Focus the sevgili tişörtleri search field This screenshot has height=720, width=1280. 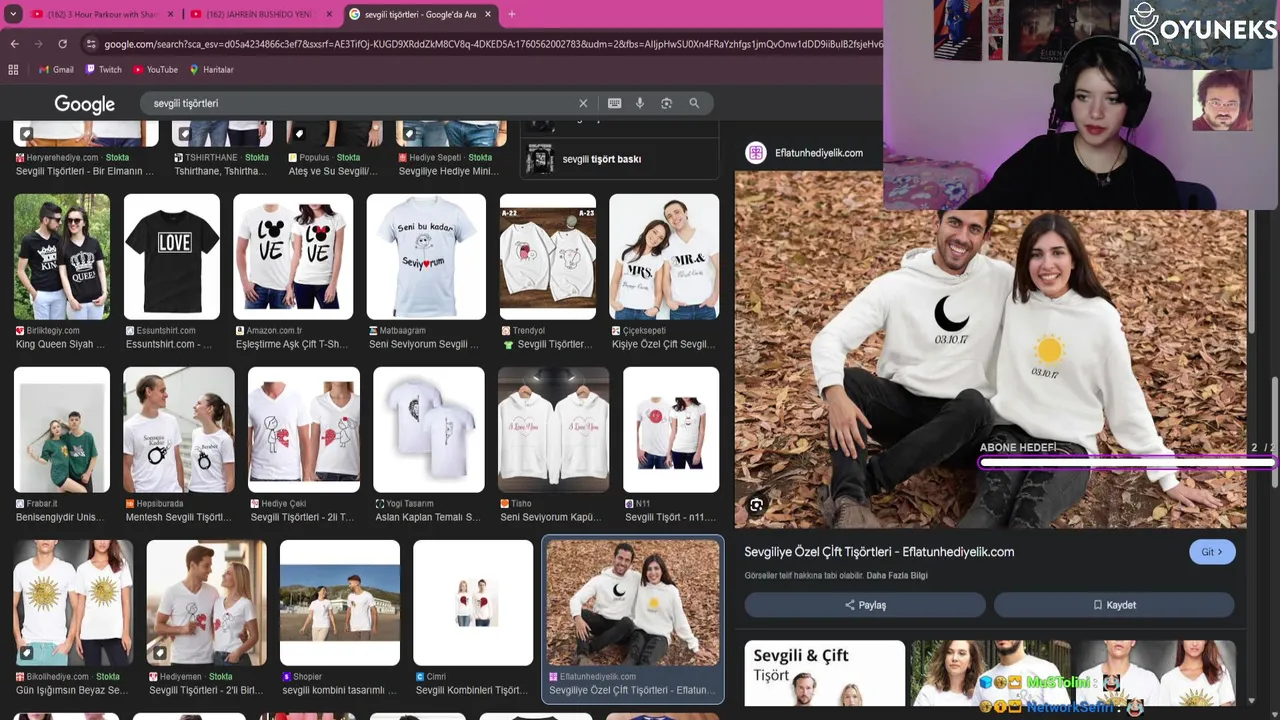360,103
